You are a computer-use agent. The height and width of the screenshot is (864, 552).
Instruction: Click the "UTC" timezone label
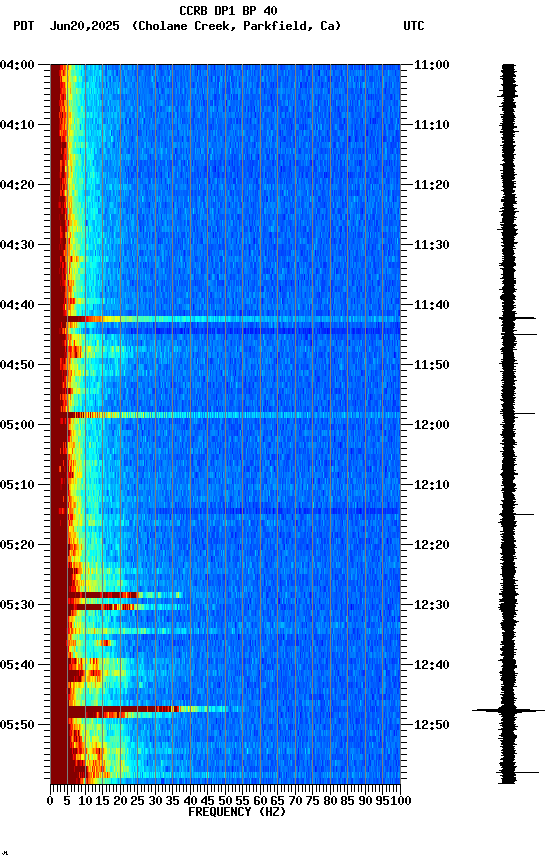414,26
